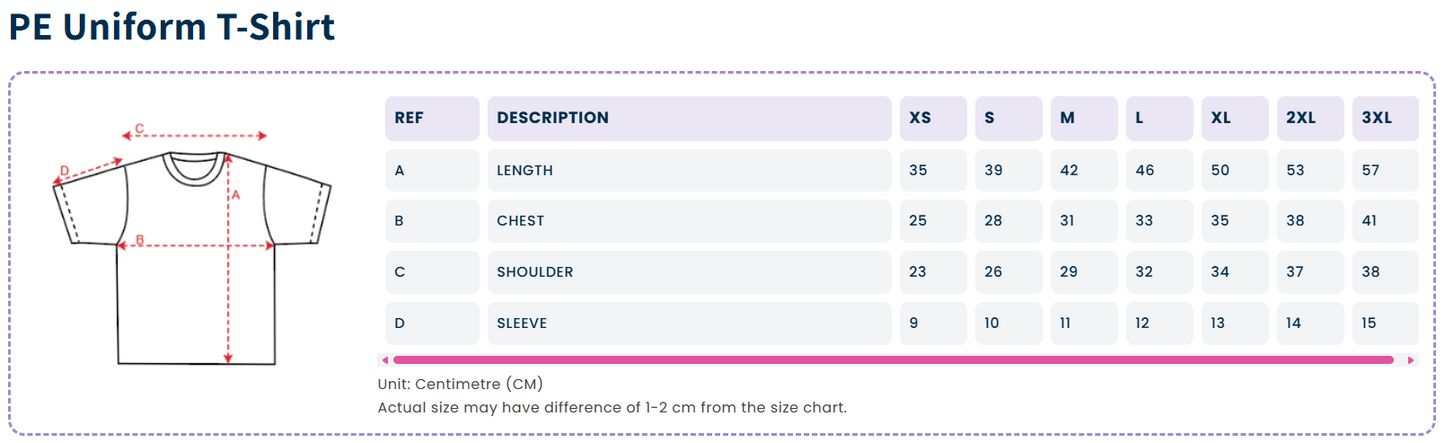
Task: Click the right scroll arrow under table
Action: pyautogui.click(x=1411, y=360)
